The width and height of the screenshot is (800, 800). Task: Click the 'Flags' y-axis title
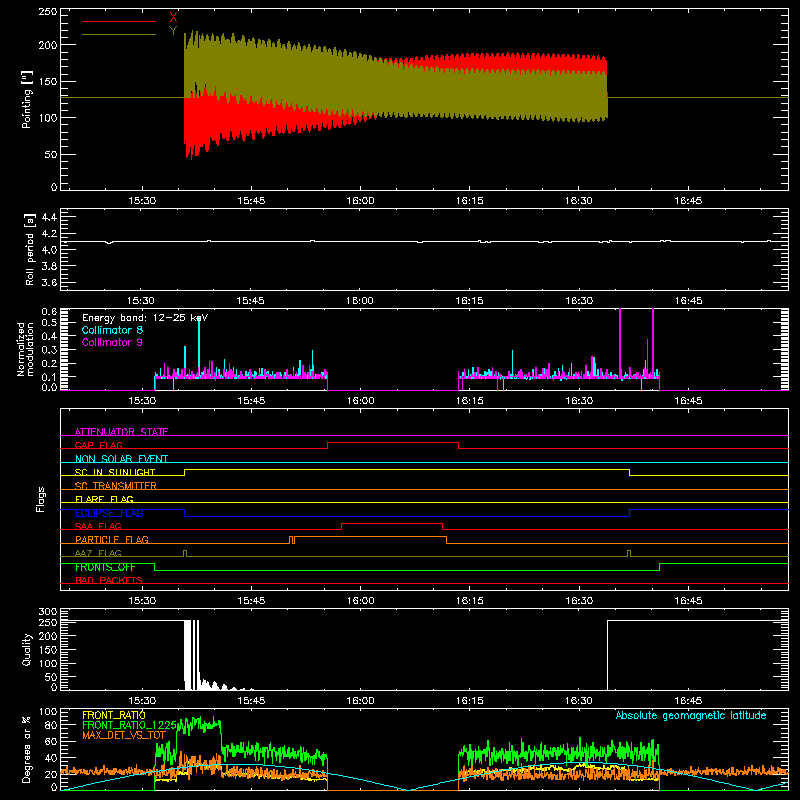click(41, 499)
